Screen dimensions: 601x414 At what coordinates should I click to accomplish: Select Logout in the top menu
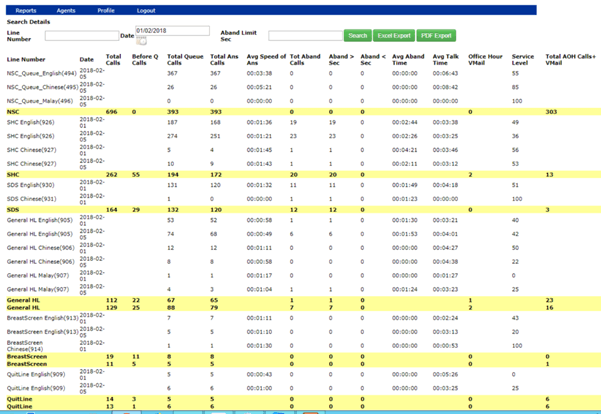coord(146,10)
